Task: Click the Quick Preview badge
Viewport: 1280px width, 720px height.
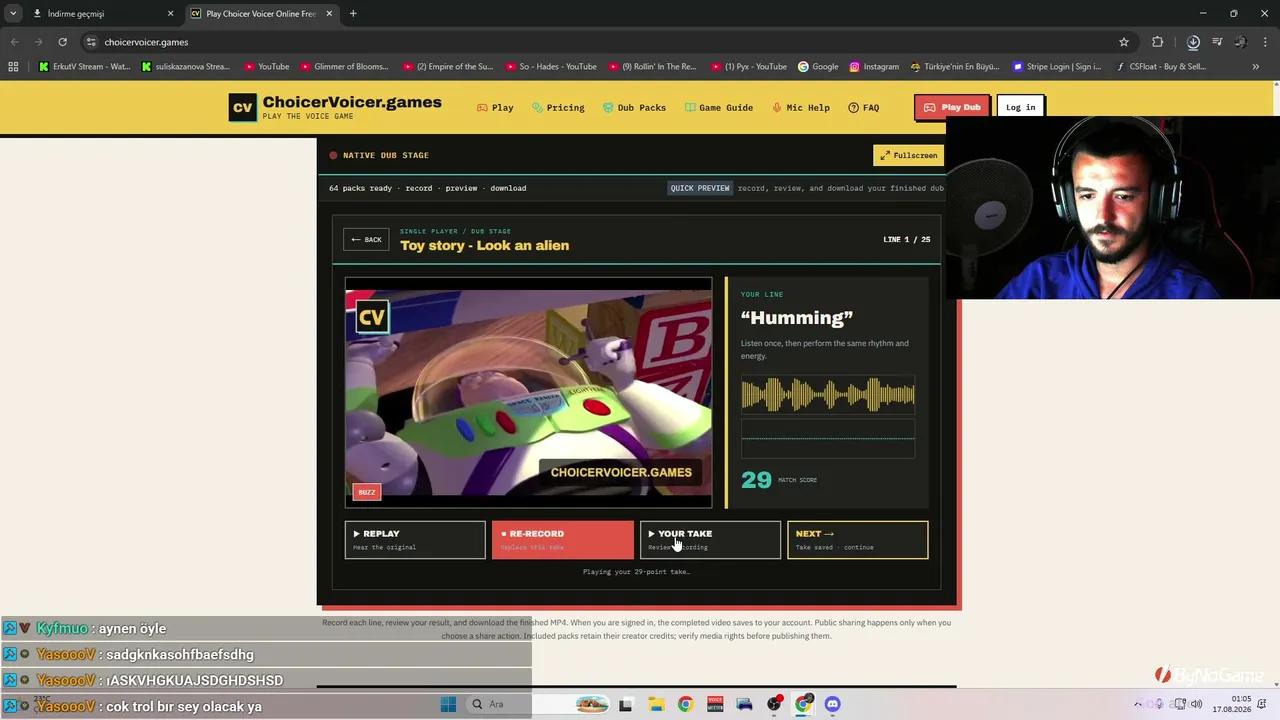Action: 700,188
